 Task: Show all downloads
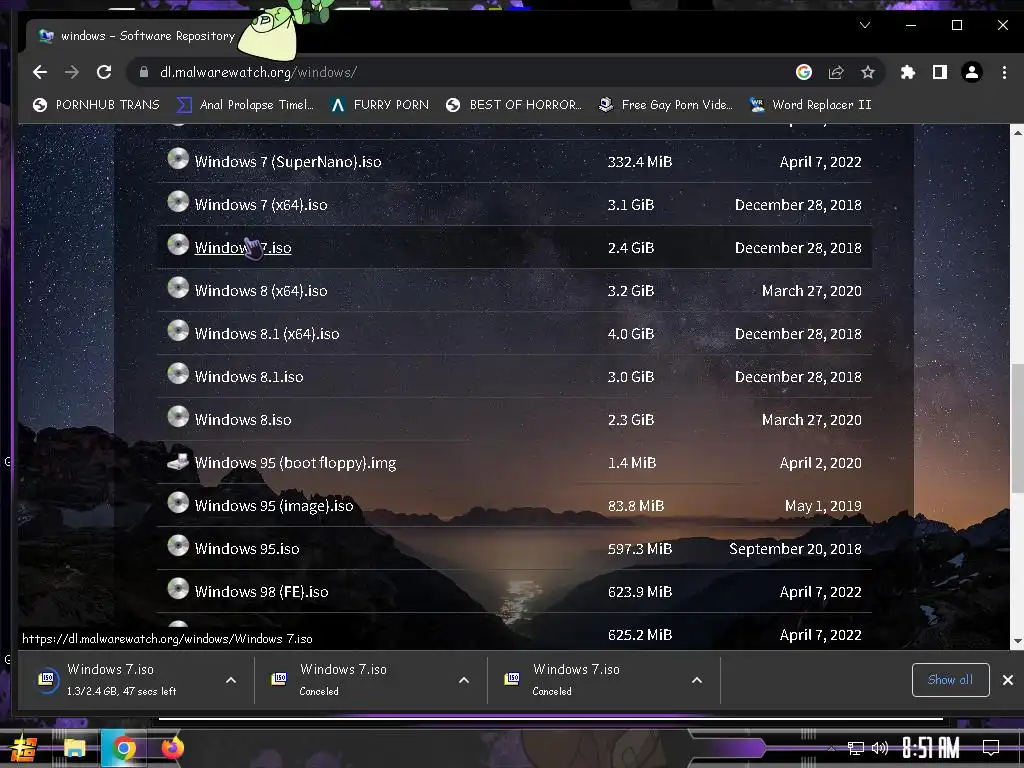tap(950, 680)
